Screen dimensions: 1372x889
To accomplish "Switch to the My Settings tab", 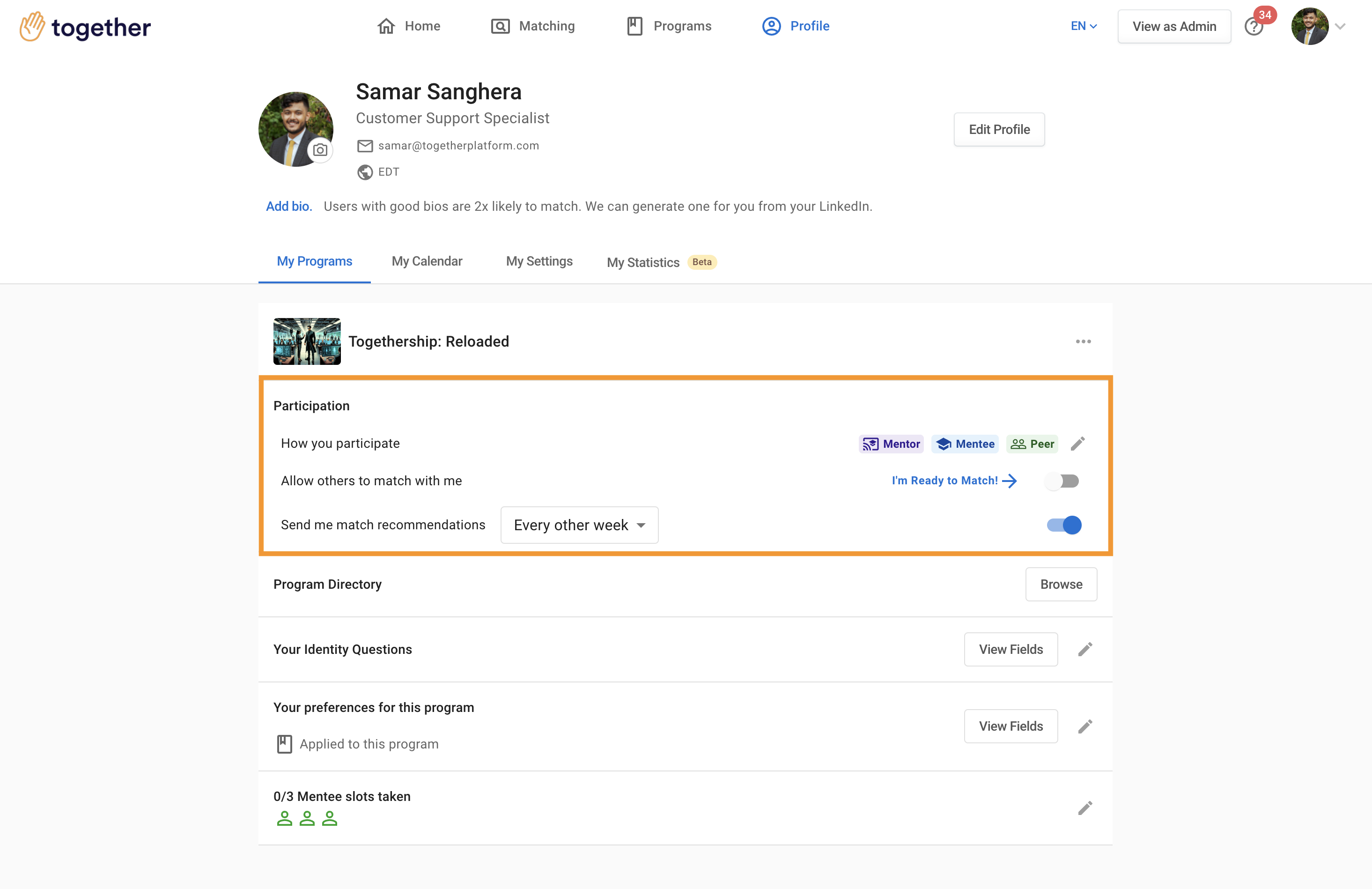I will (539, 261).
